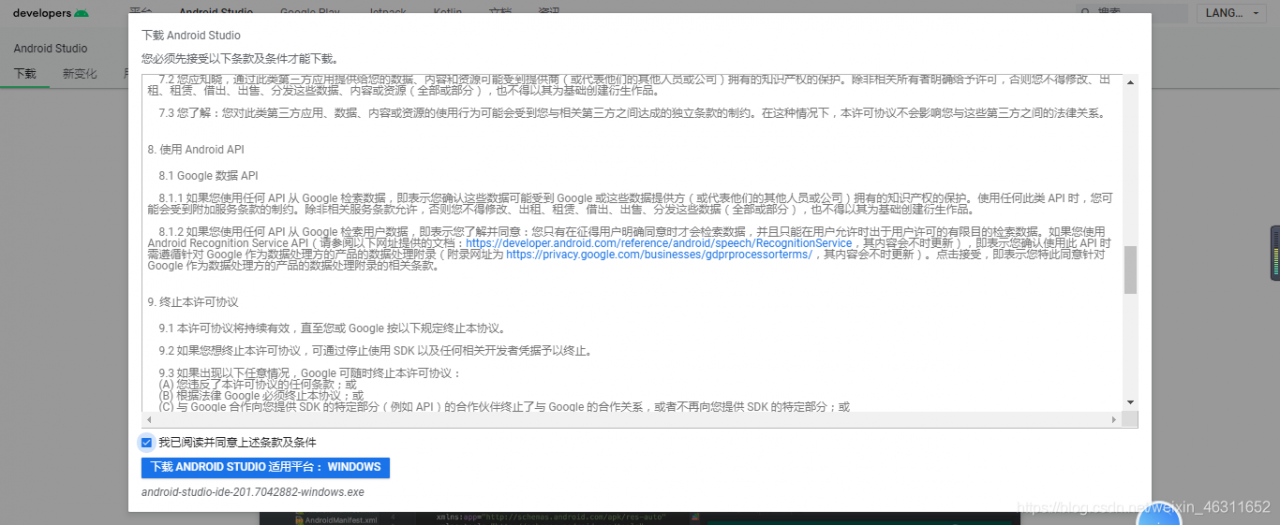Click the heading 8. 使用 Android API
The height and width of the screenshot is (525, 1280).
pos(196,149)
